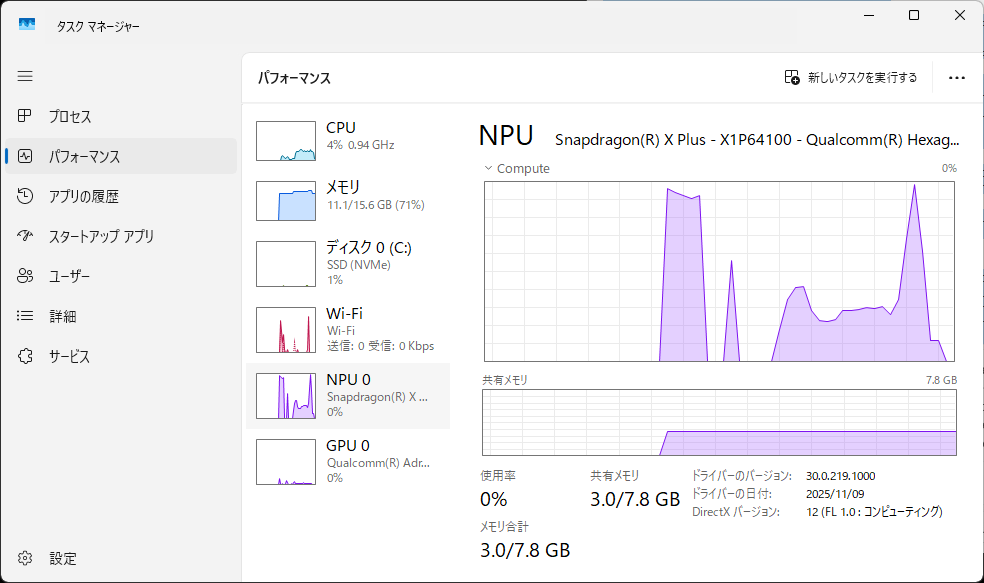
Task: Click the NPU Compute usage graph
Action: point(720,271)
